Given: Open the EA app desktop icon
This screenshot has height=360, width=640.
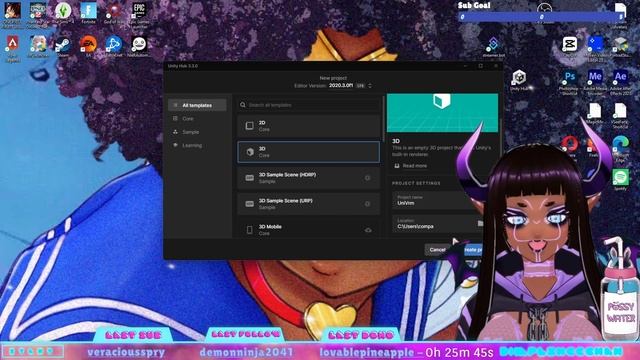Looking at the screenshot, I should pyautogui.click(x=88, y=46).
